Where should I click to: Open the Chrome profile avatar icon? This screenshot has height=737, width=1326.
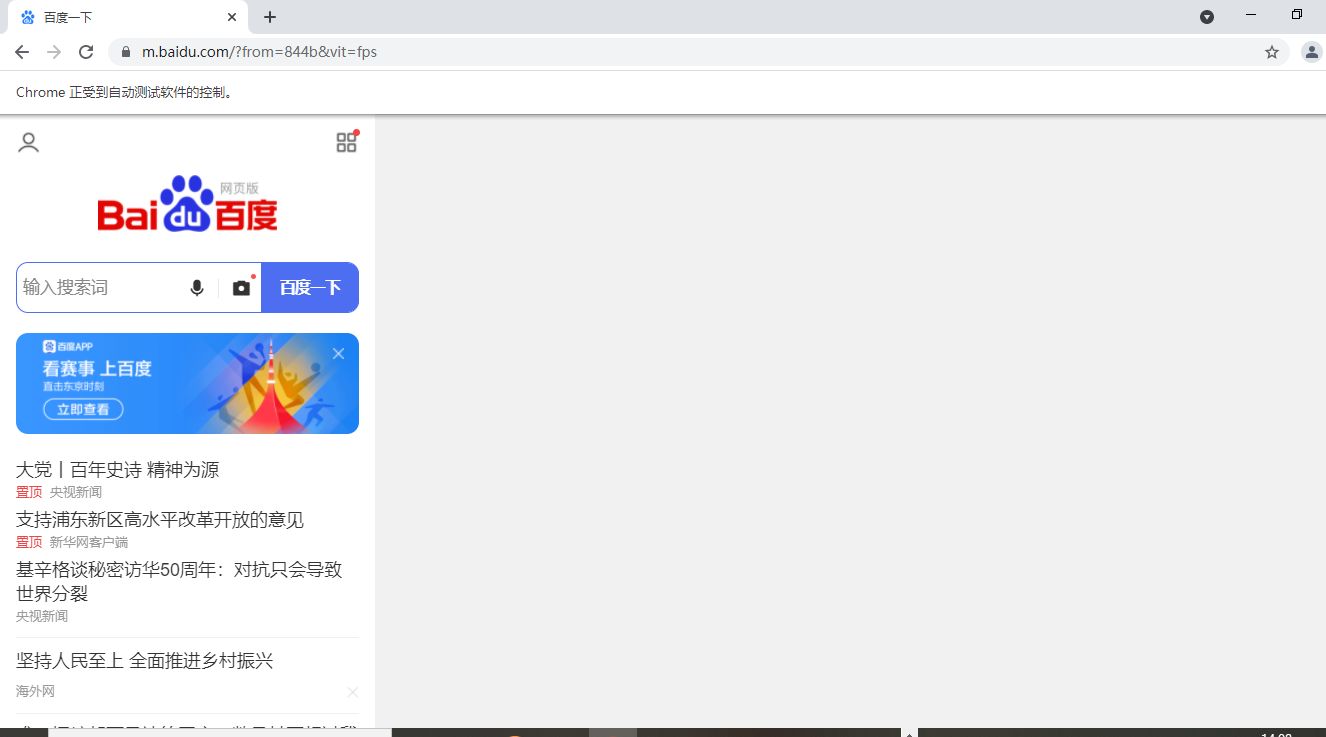(1311, 52)
